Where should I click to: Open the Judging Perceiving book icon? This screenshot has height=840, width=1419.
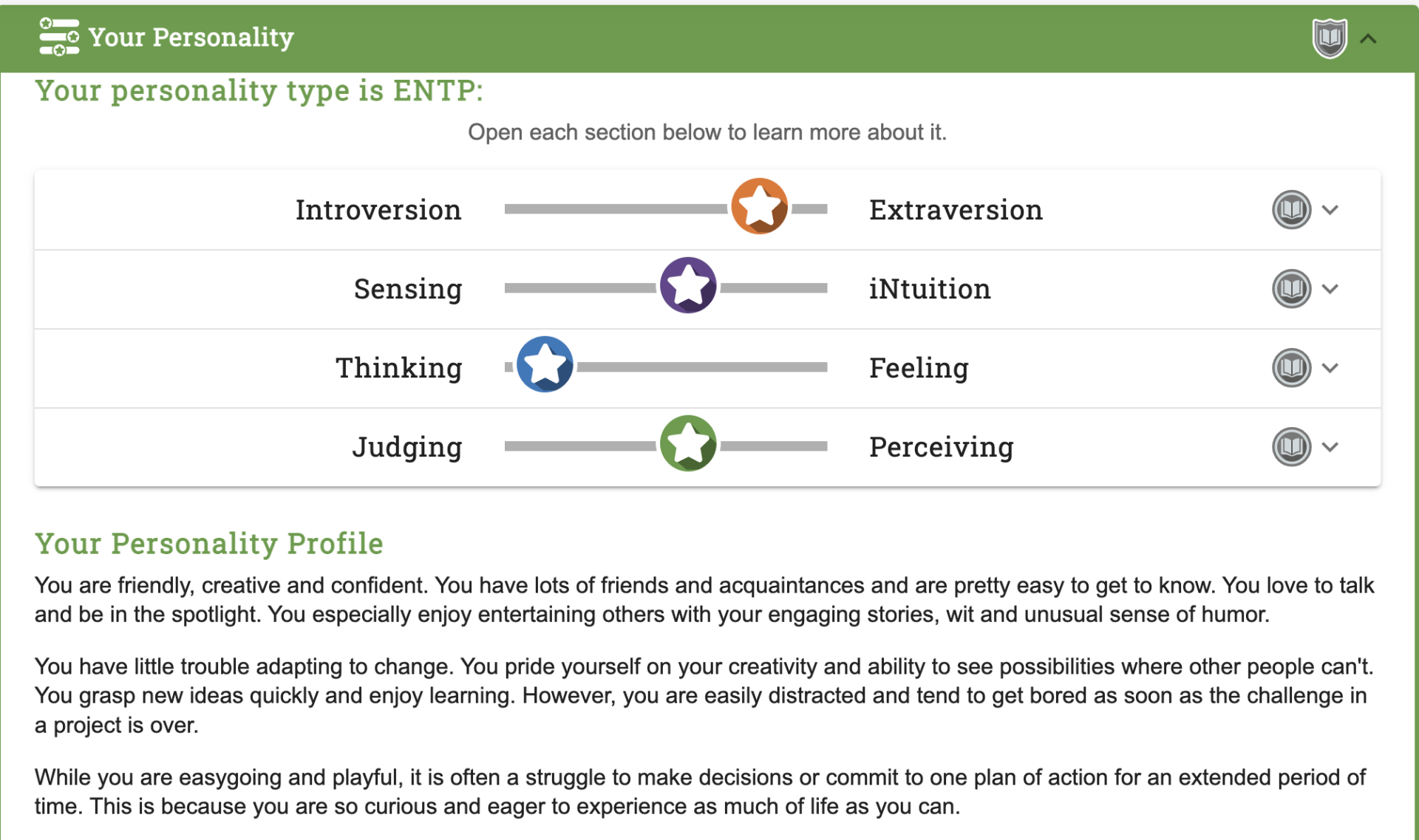(x=1291, y=447)
